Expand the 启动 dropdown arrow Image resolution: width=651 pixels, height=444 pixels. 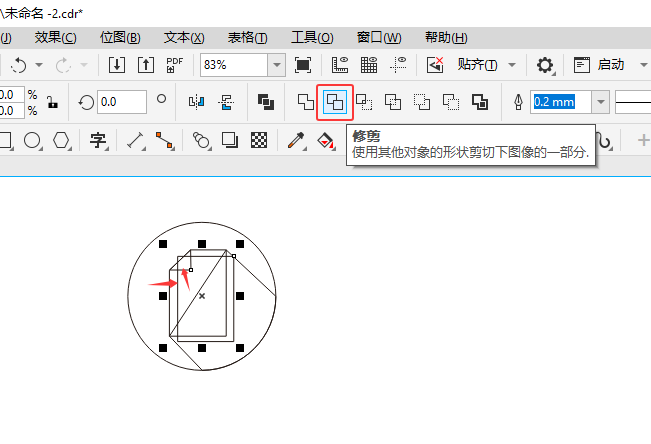(644, 65)
